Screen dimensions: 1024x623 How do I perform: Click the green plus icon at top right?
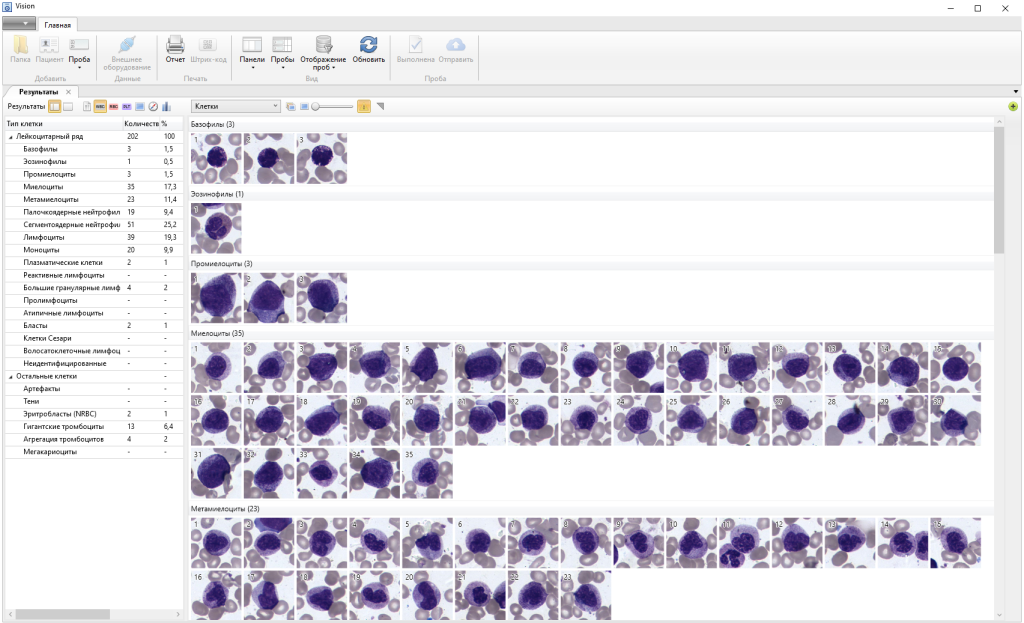(x=1013, y=106)
